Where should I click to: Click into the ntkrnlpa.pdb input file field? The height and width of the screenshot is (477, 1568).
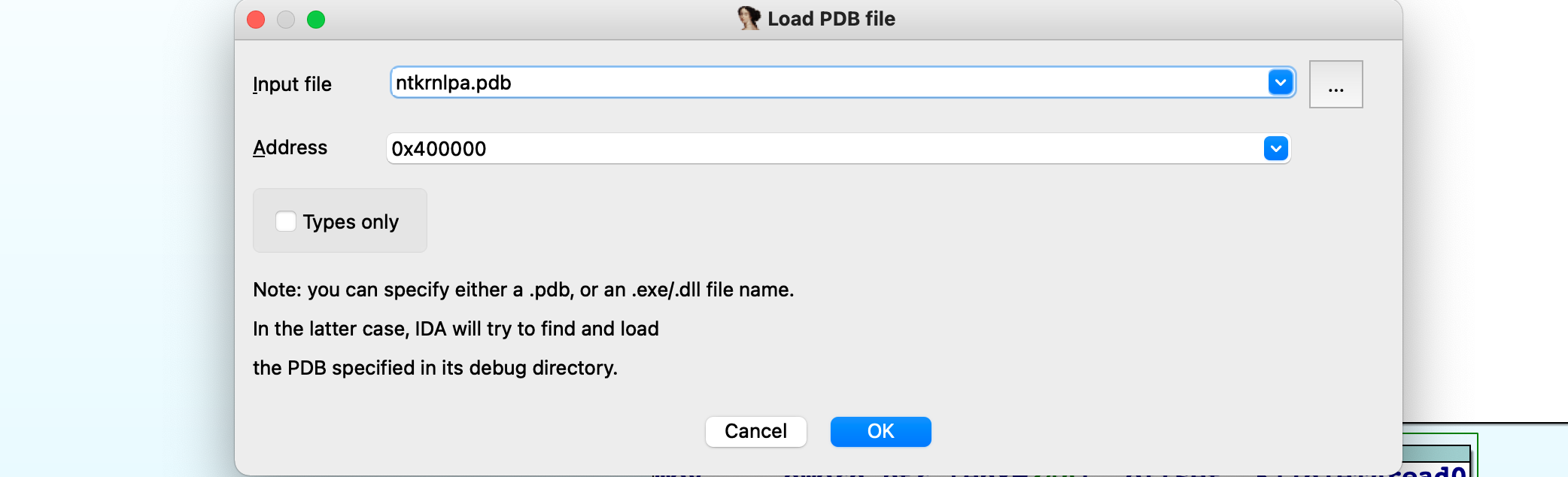(x=828, y=83)
